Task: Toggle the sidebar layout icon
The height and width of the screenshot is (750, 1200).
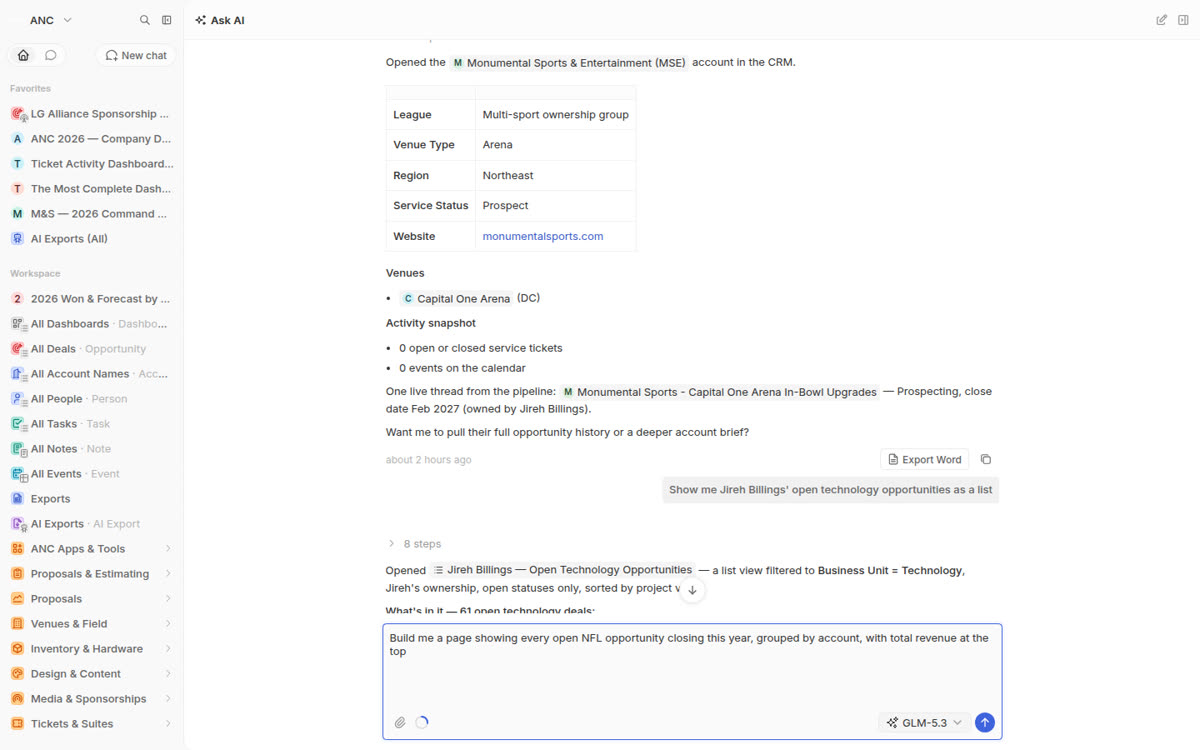Action: coord(167,20)
